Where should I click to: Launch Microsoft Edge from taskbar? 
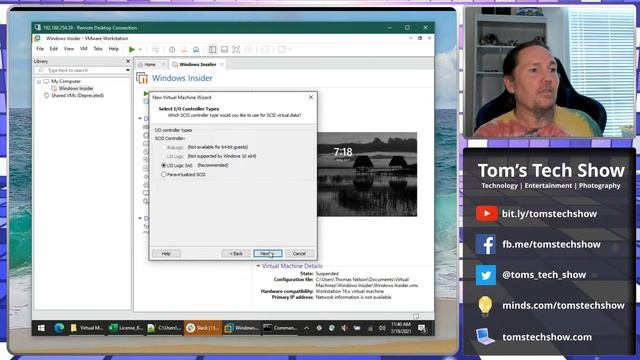pyautogui.click(x=59, y=328)
